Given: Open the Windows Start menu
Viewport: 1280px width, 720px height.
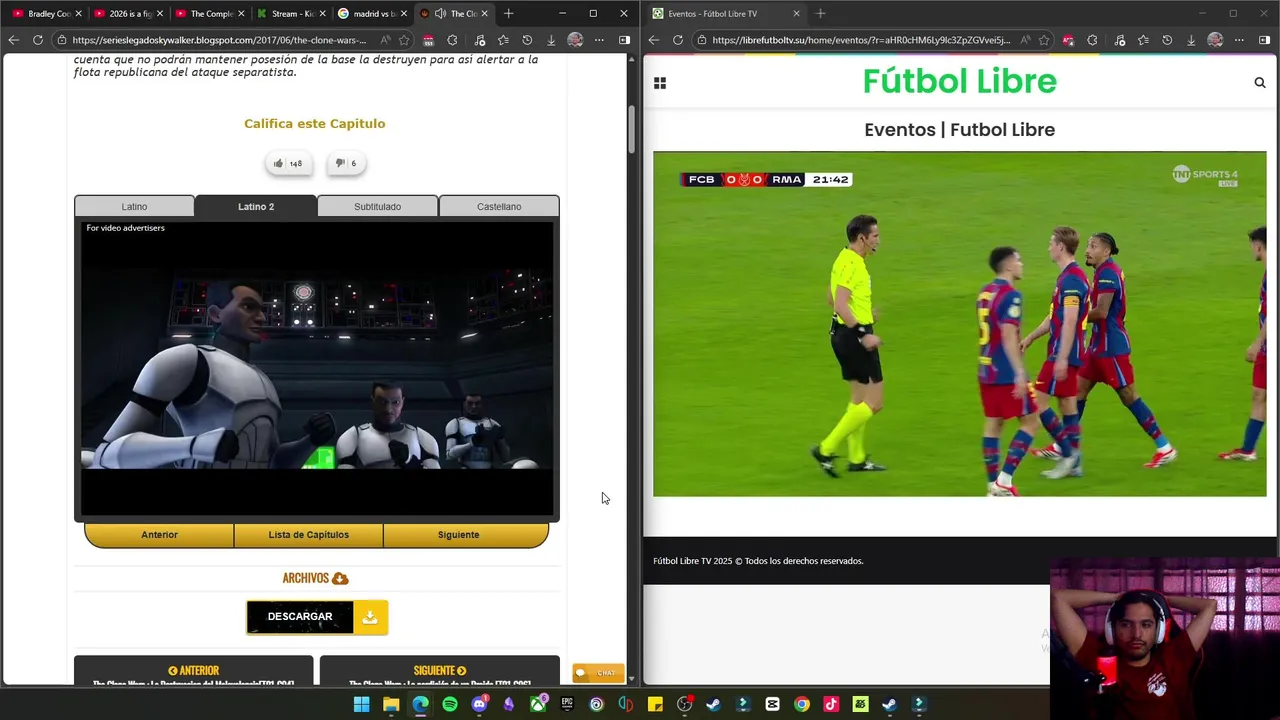Looking at the screenshot, I should (361, 704).
